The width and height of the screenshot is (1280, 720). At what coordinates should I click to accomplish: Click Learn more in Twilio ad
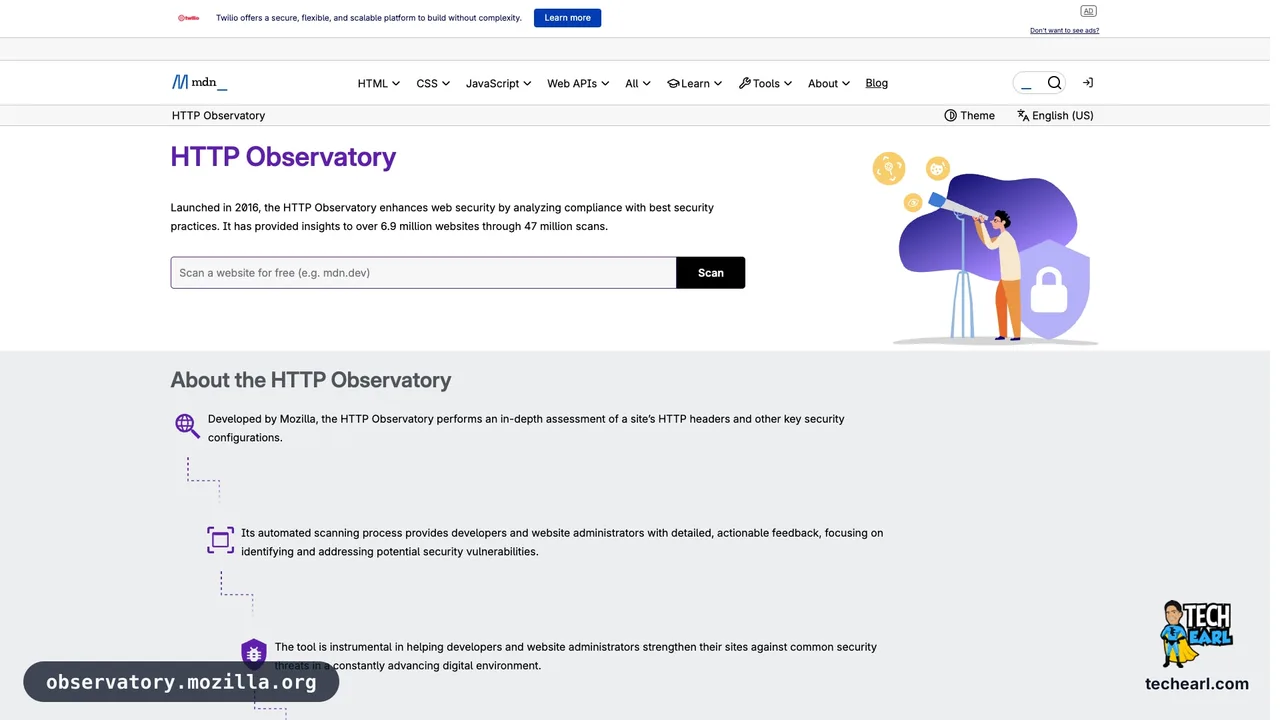coord(567,18)
